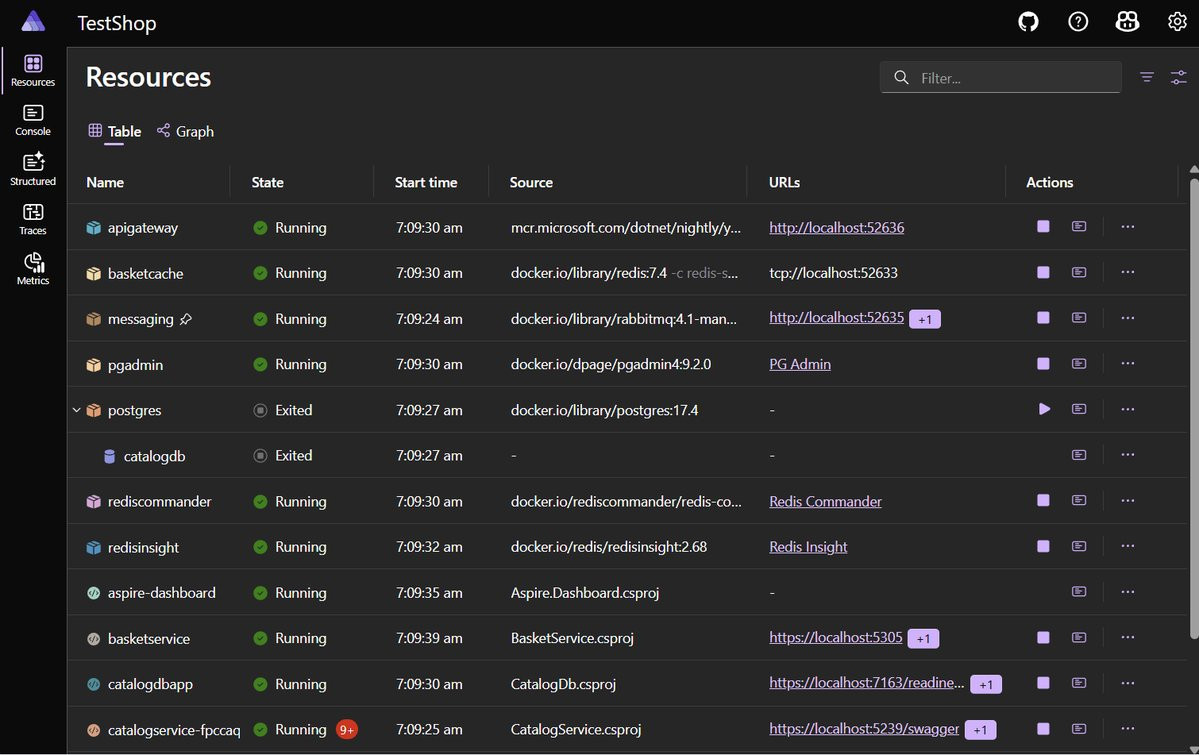The width and height of the screenshot is (1199, 755).
Task: Sort by the Start time column header
Action: (426, 182)
